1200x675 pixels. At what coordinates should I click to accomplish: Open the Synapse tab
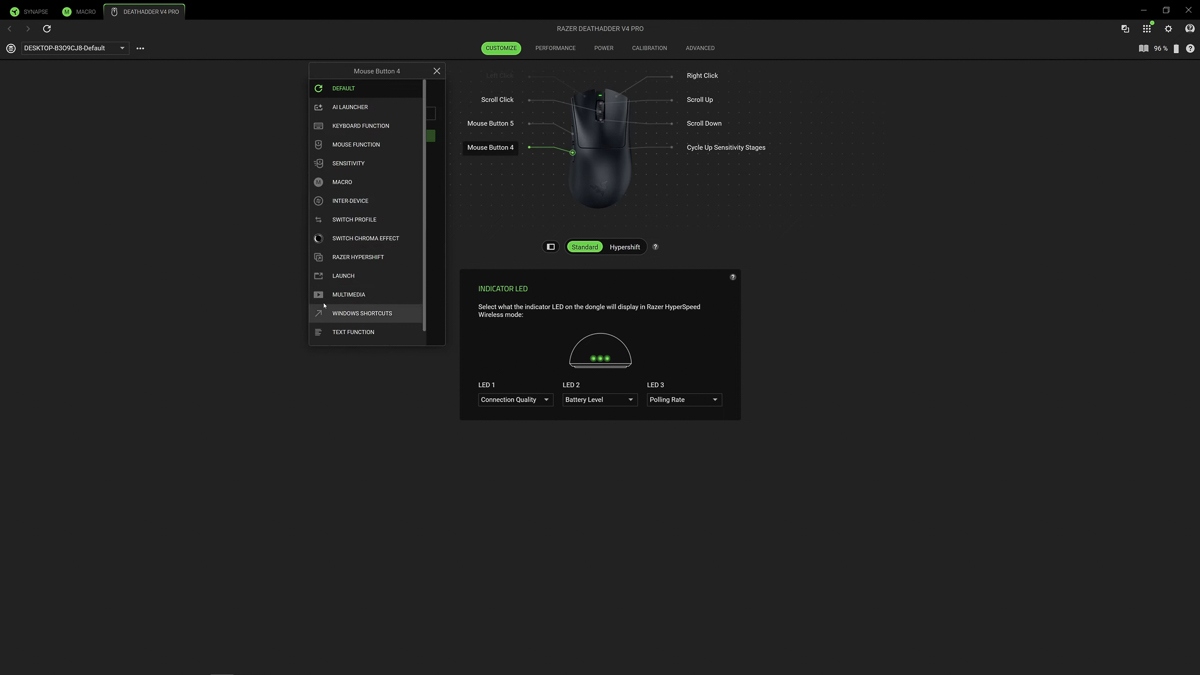click(29, 12)
